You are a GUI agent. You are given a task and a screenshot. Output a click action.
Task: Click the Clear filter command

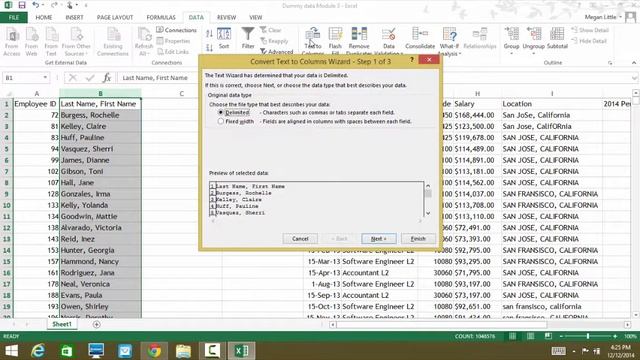271,30
